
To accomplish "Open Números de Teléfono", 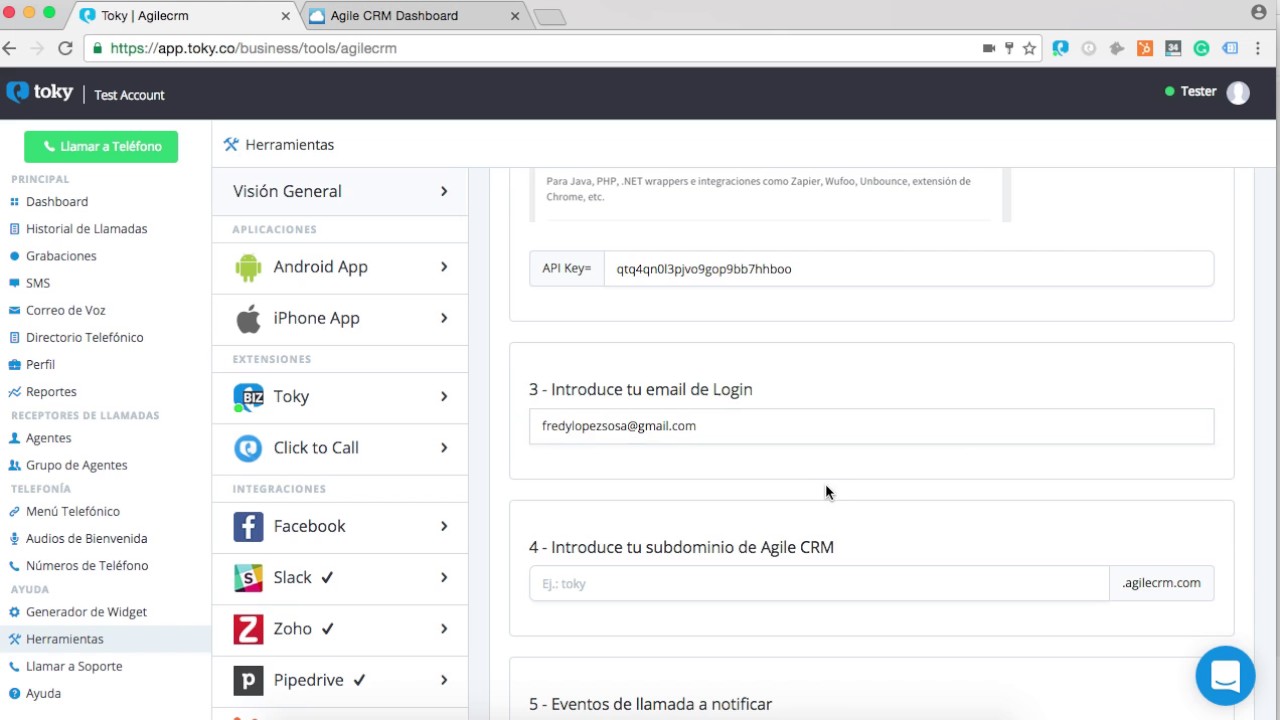I will coord(87,566).
